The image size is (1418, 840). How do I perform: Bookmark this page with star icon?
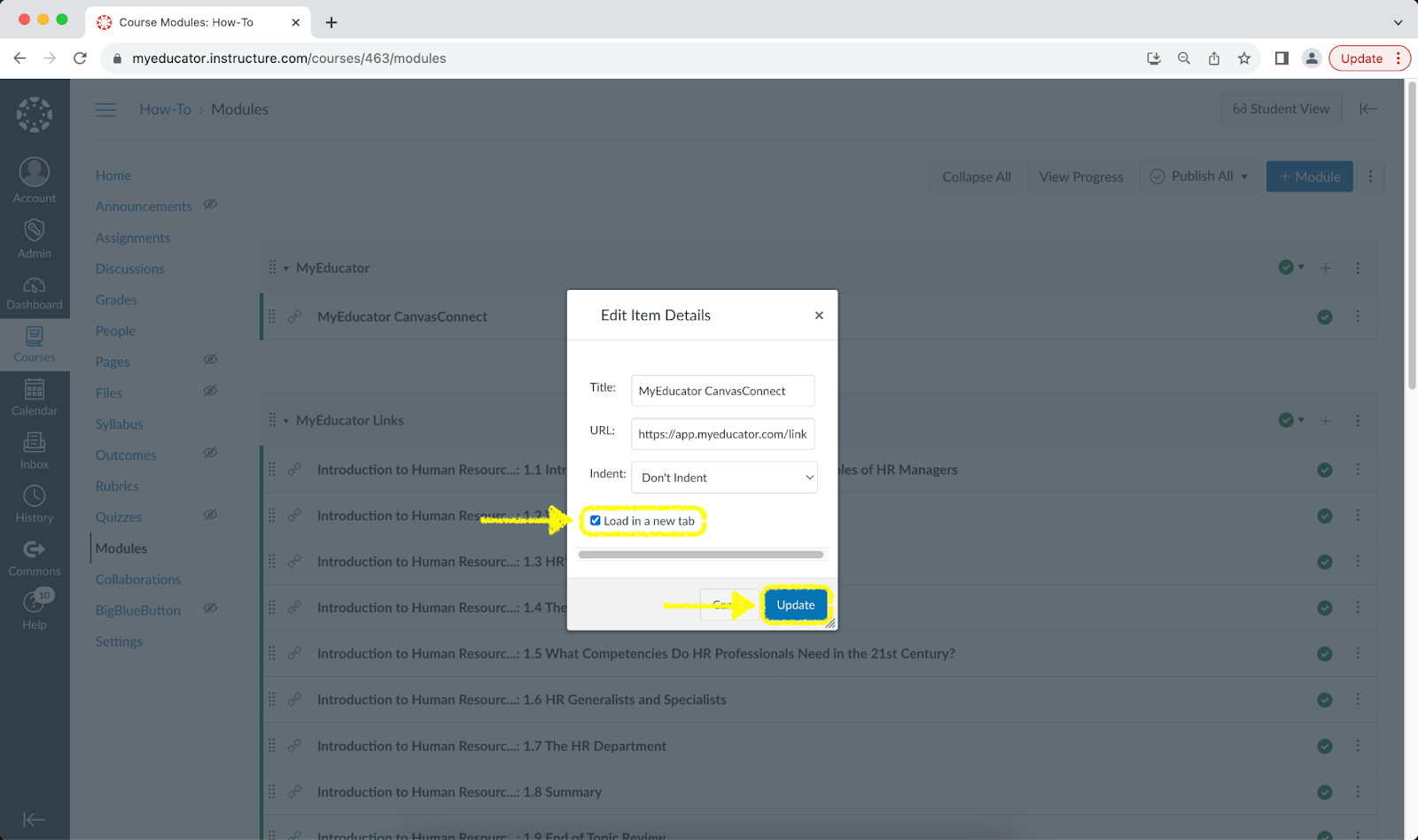[x=1244, y=58]
